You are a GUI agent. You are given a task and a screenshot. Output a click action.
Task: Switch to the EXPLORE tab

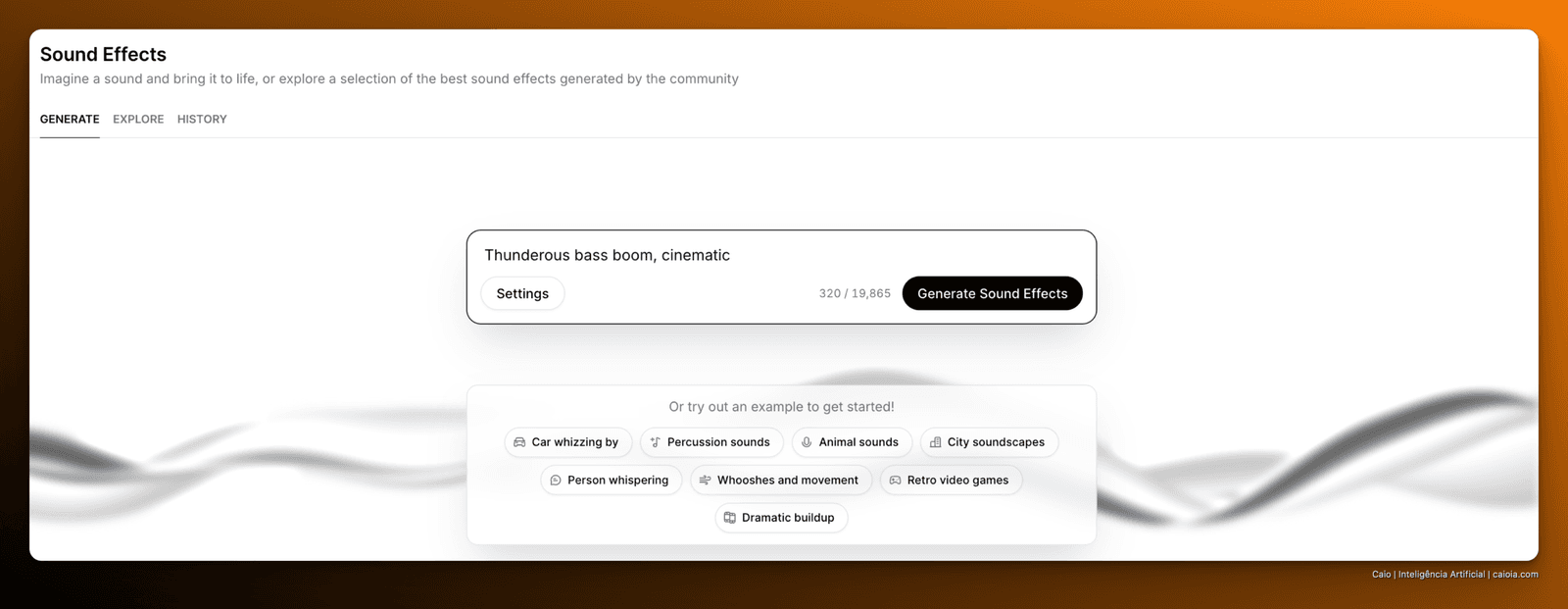138,119
